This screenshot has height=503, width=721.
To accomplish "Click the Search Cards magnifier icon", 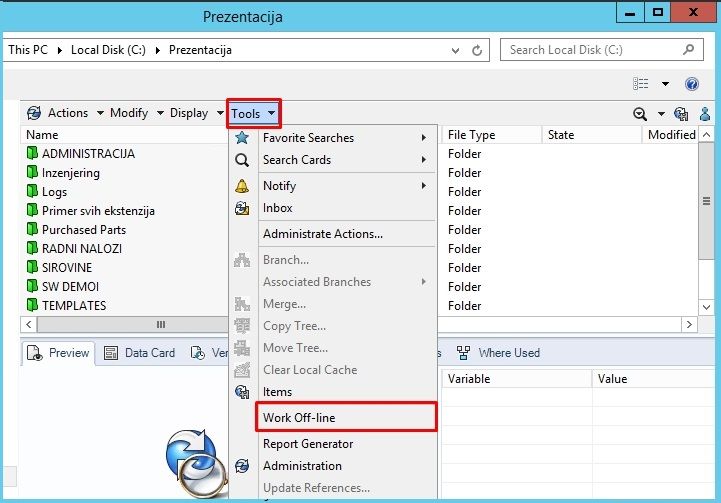I will pyautogui.click(x=241, y=160).
